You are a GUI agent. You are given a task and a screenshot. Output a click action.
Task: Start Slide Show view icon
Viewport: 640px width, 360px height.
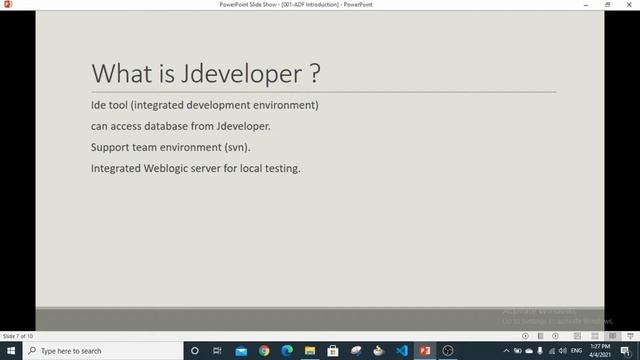631,336
